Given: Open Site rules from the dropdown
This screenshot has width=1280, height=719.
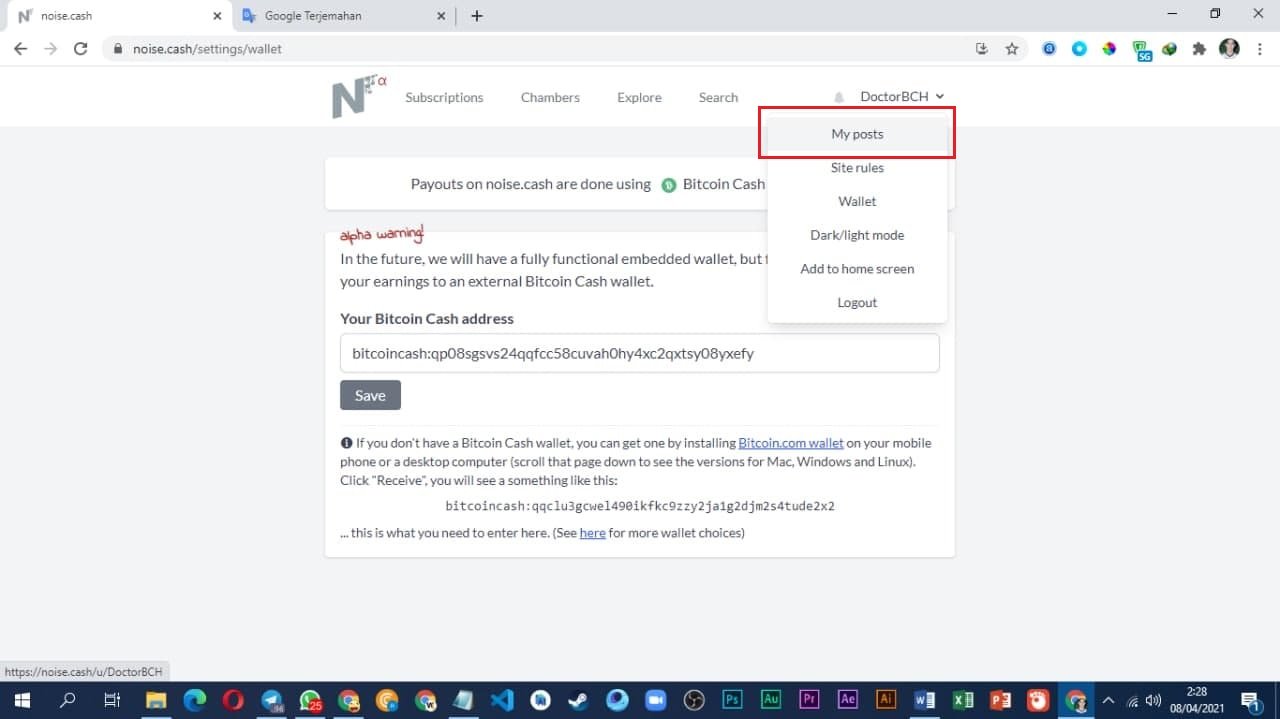Looking at the screenshot, I should coord(857,168).
